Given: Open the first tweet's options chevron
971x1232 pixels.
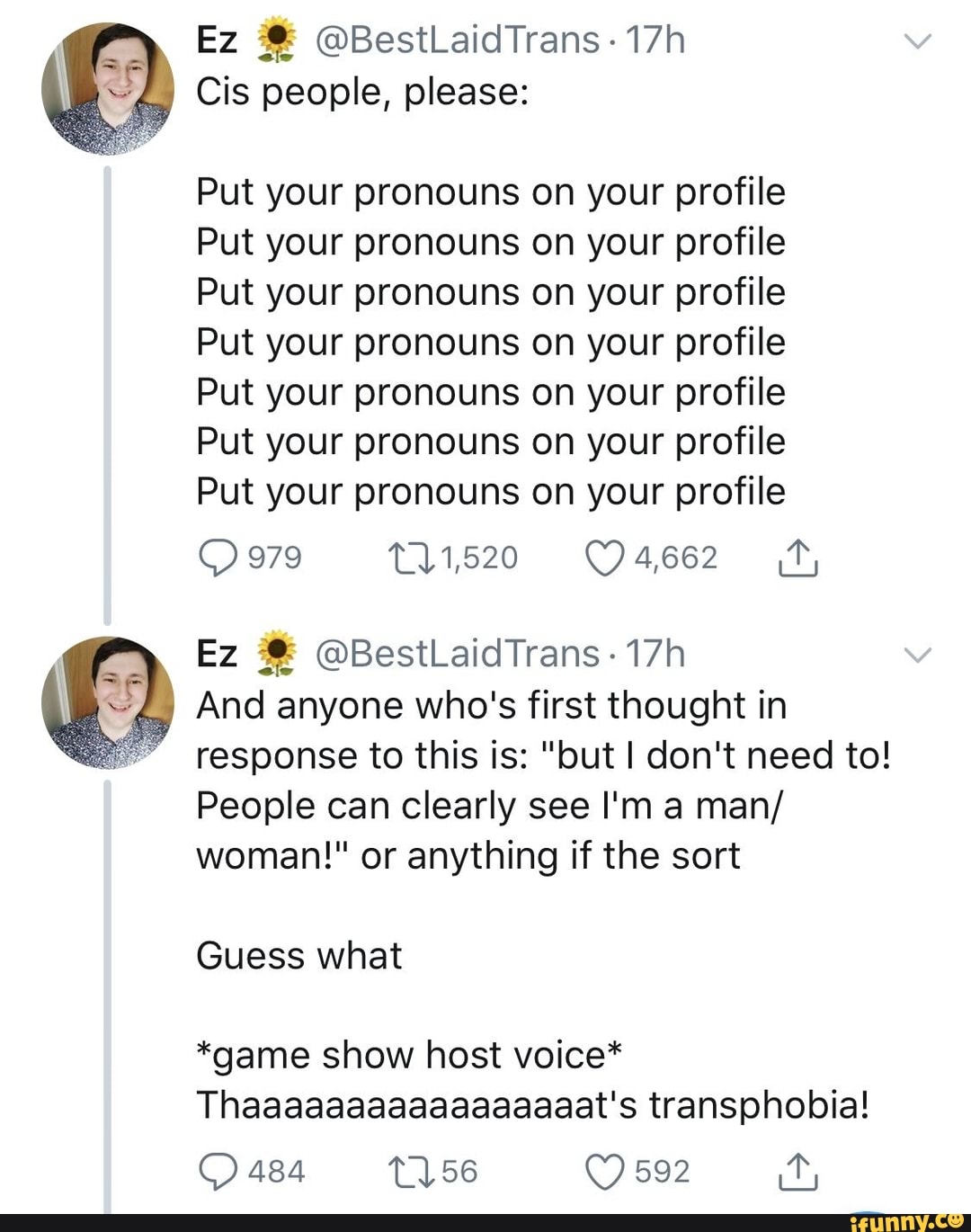Looking at the screenshot, I should tap(916, 42).
